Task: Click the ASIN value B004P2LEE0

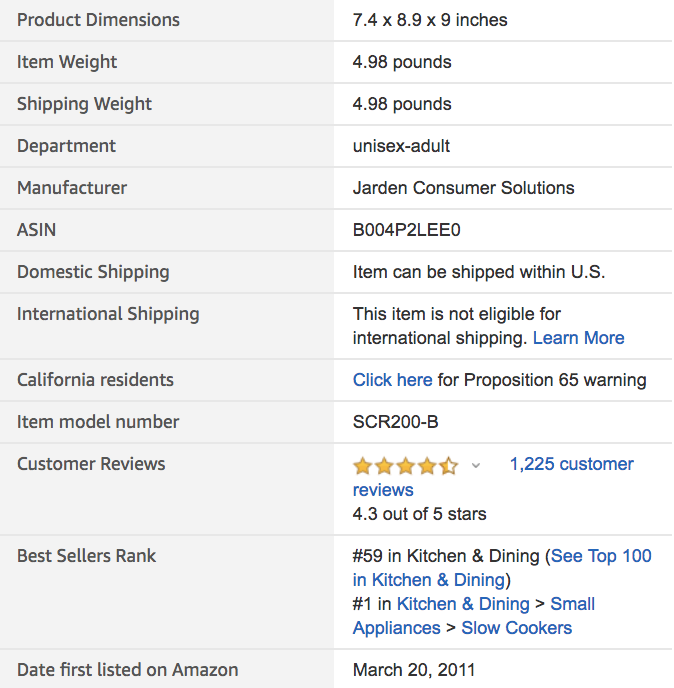Action: [406, 230]
